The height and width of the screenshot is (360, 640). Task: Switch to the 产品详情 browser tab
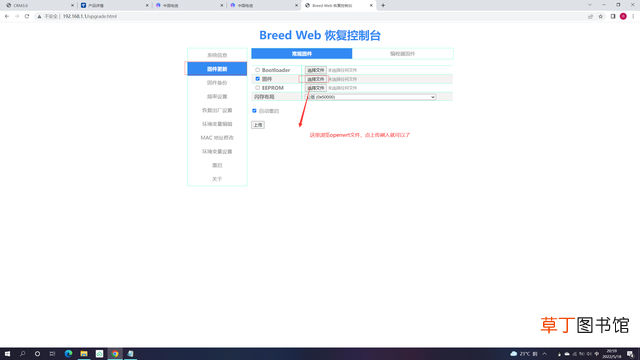(x=114, y=5)
